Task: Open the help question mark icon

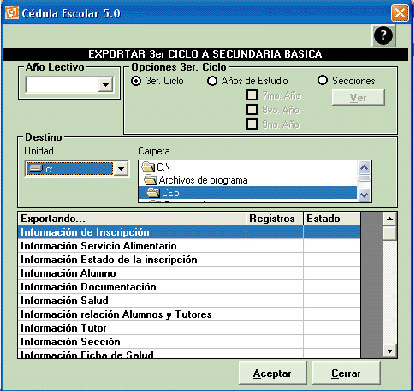Action: pyautogui.click(x=383, y=35)
